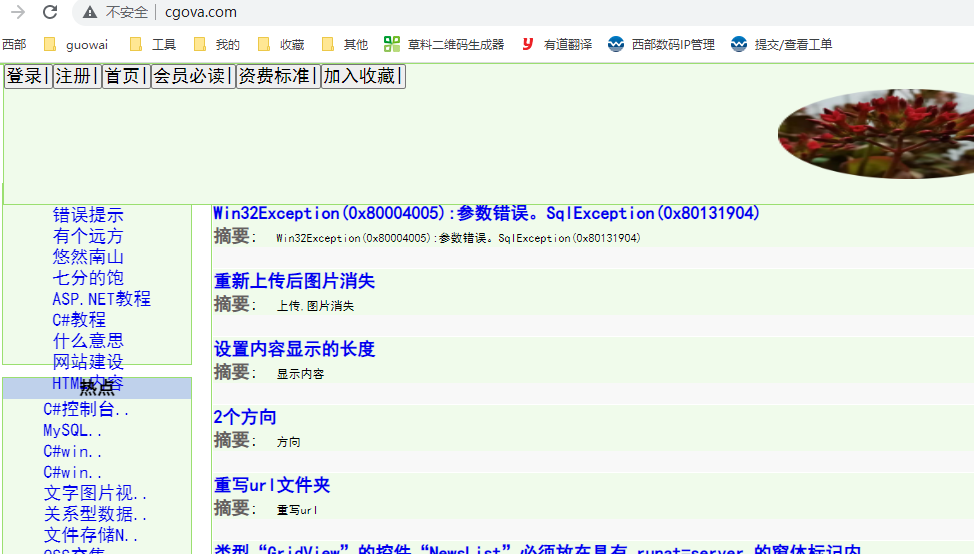
Task: Open the 工具 bookmark folder
Action: 153,44
